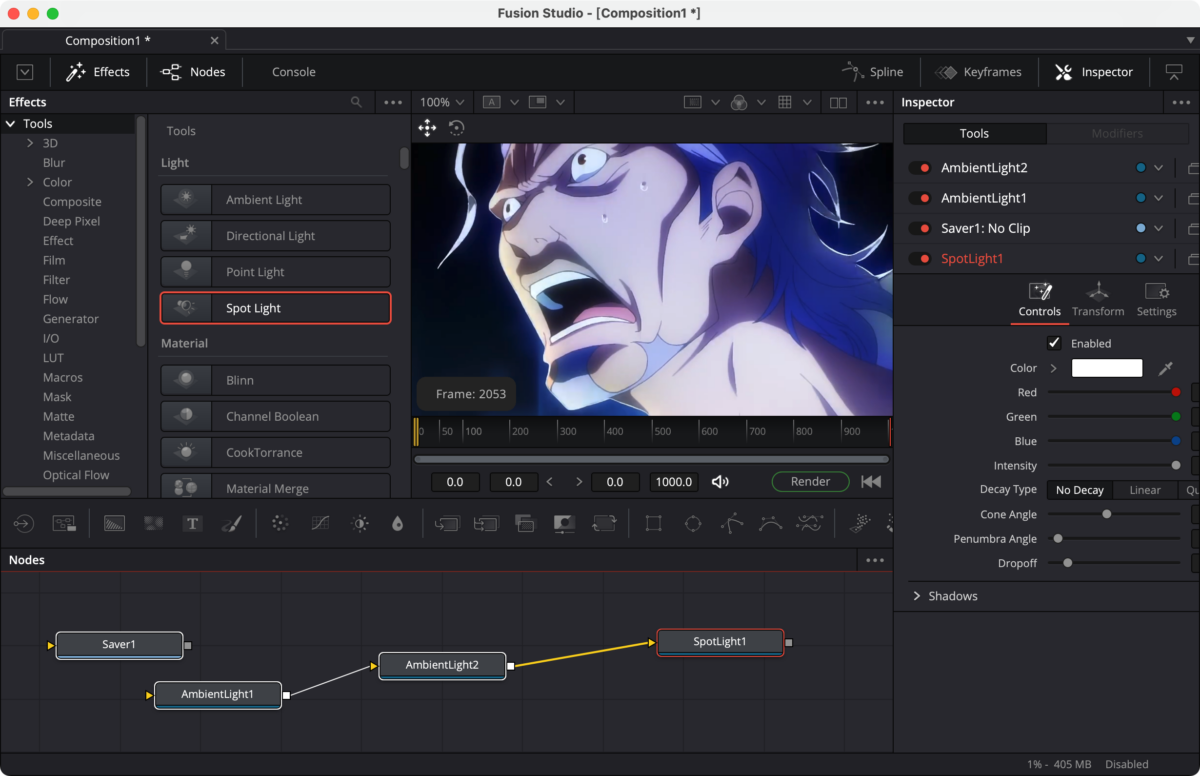Screen dimensions: 1200x776
Task: Click the Cone Angle slider handle
Action: [x=1106, y=514]
